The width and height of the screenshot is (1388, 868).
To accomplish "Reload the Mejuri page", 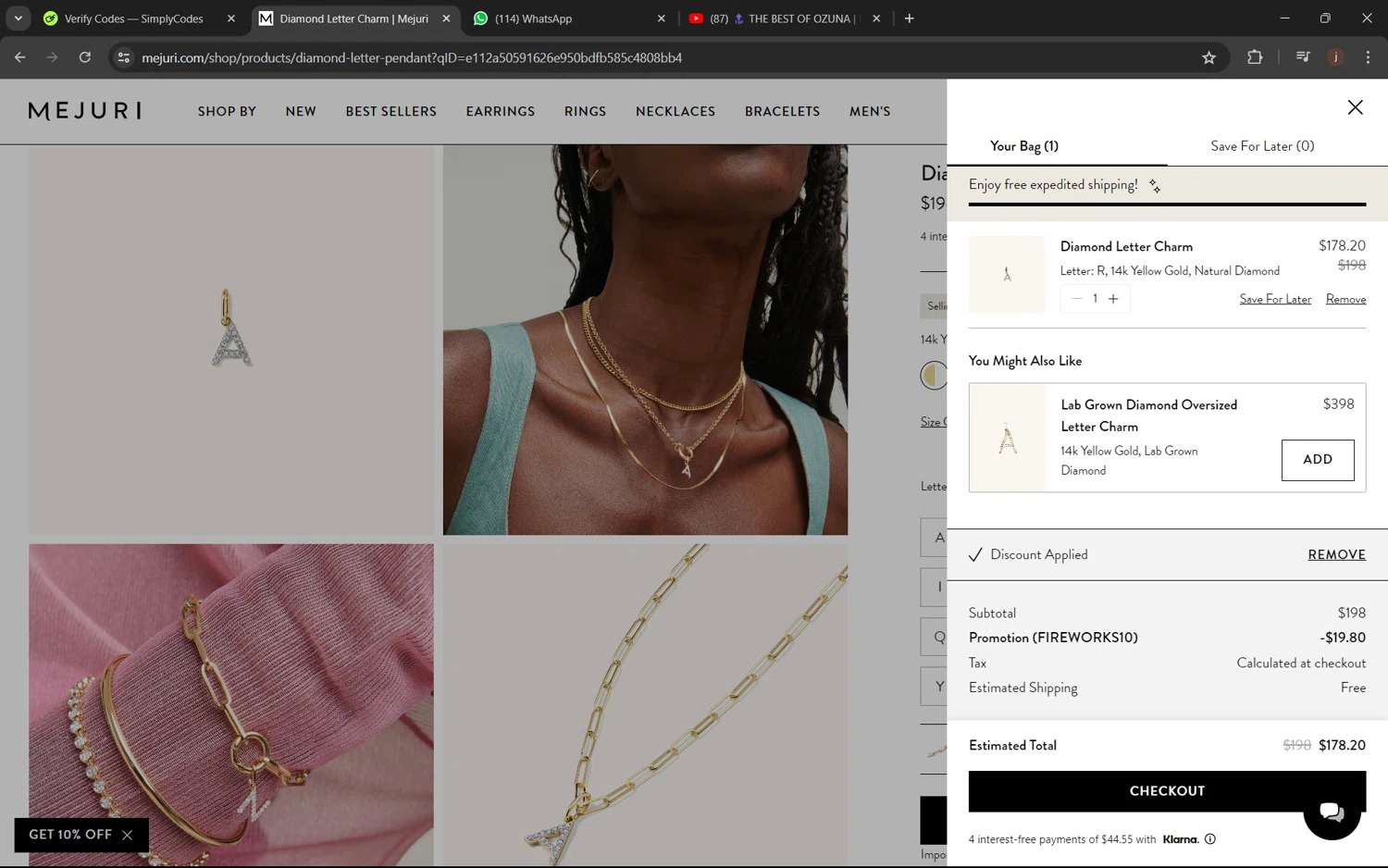I will coord(84,57).
